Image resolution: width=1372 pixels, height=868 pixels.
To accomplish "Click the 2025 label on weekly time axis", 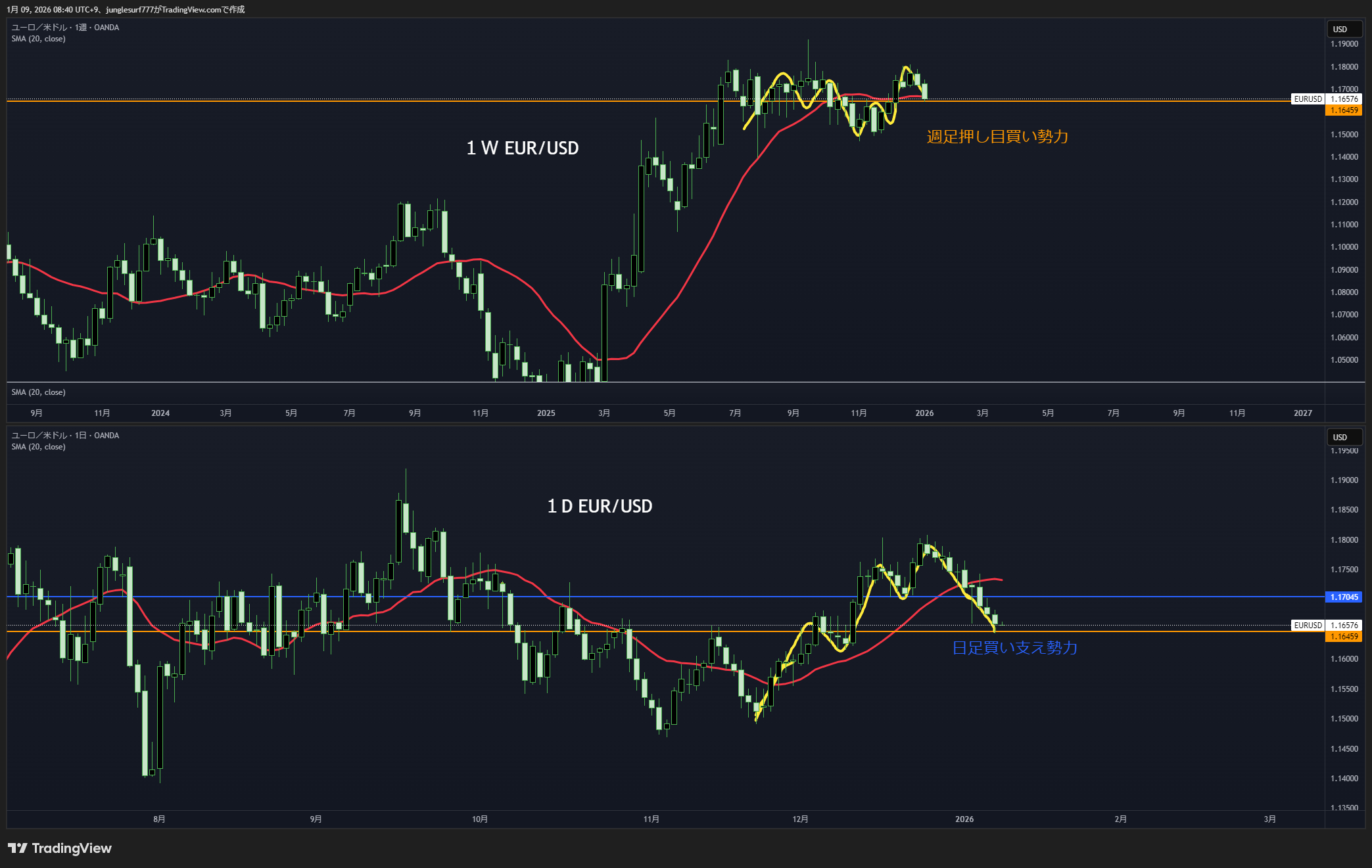I will (546, 413).
